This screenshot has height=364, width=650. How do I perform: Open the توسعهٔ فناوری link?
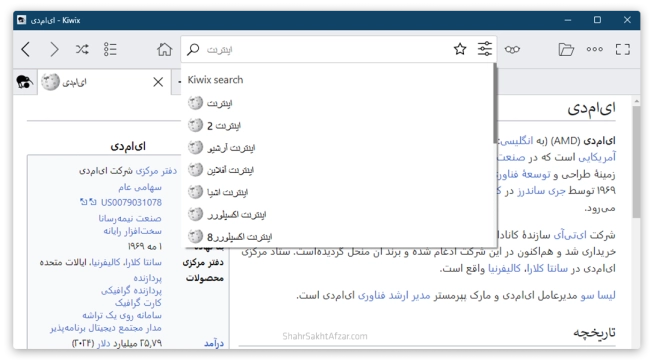pyautogui.click(x=524, y=174)
